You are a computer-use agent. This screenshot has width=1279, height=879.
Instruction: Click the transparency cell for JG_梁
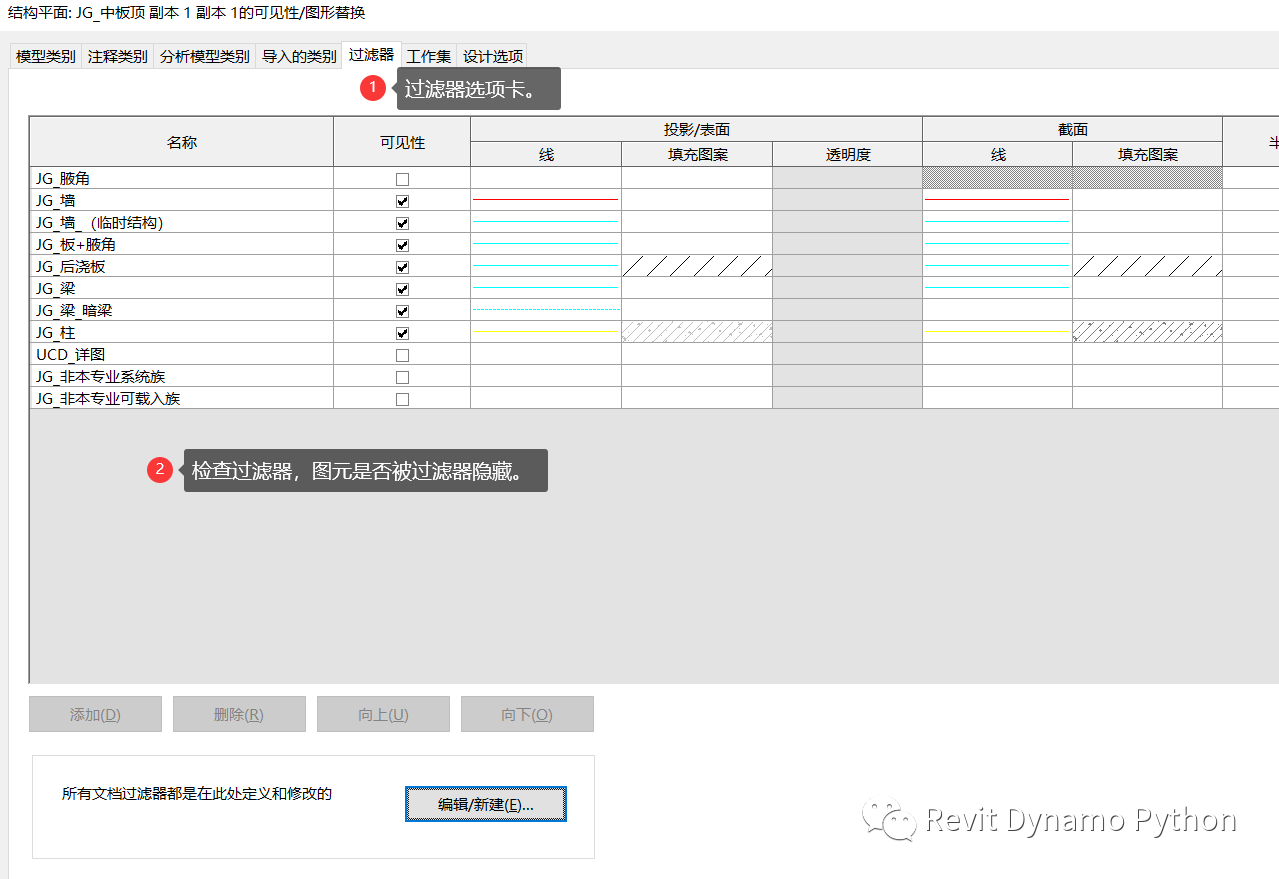point(847,288)
